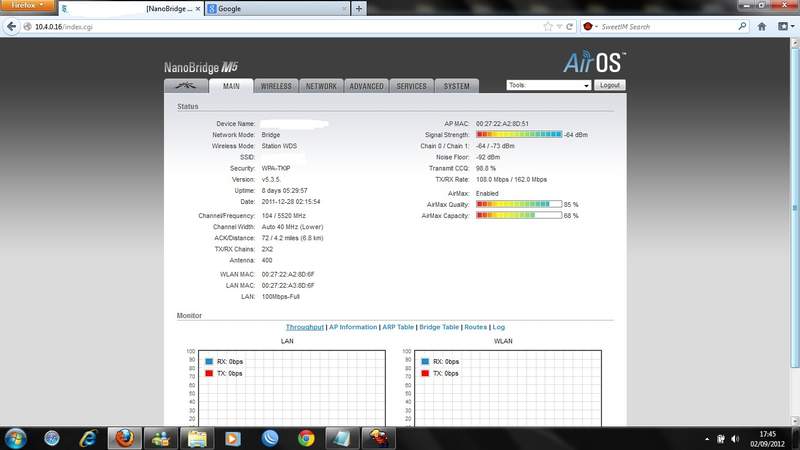Switch to the Google browser tab
This screenshot has width=800, height=450.
click(278, 9)
